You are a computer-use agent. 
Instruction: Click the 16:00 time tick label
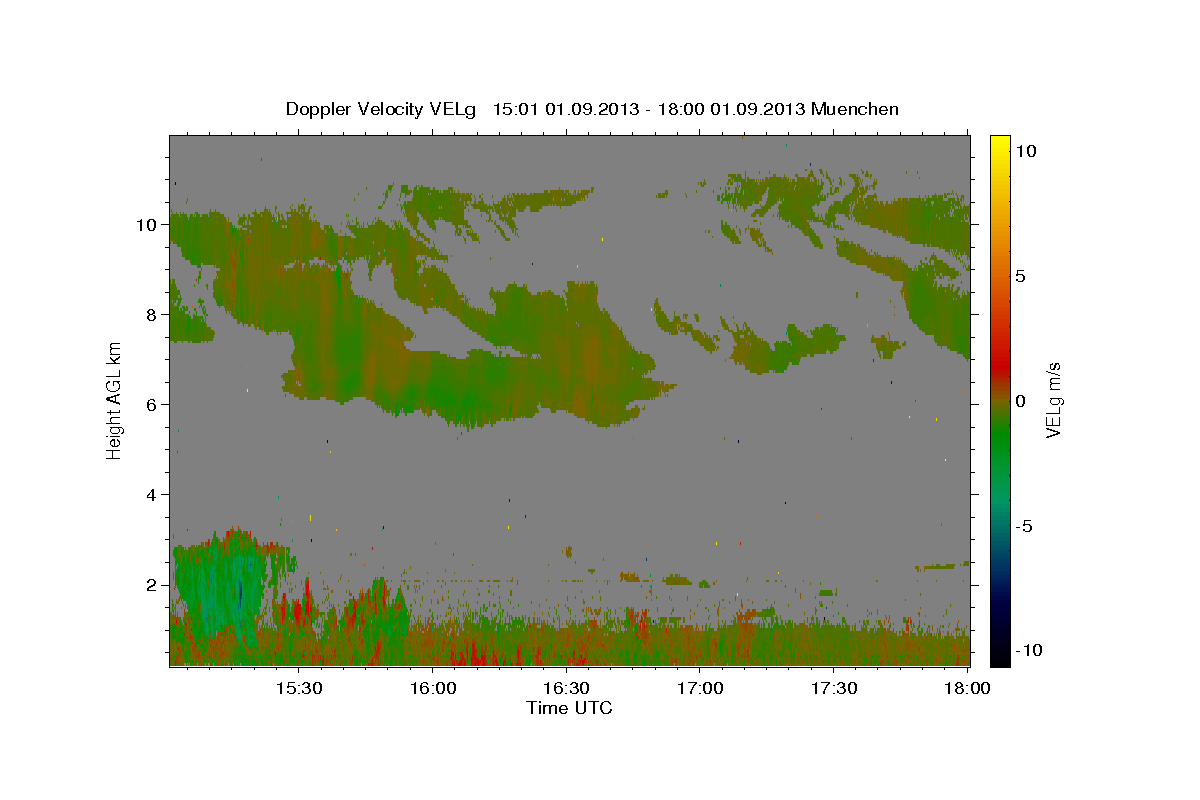click(x=432, y=689)
